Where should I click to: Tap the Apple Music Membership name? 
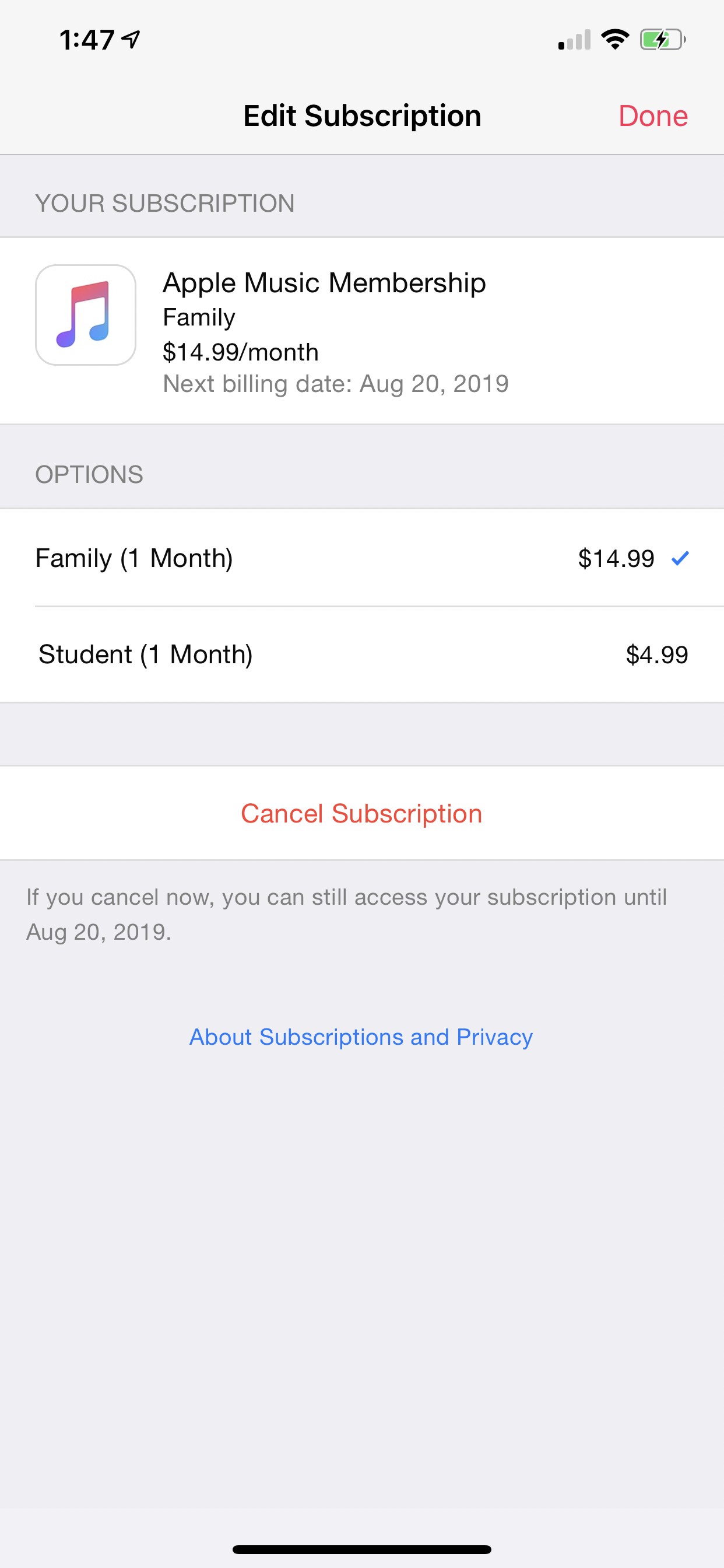324,283
